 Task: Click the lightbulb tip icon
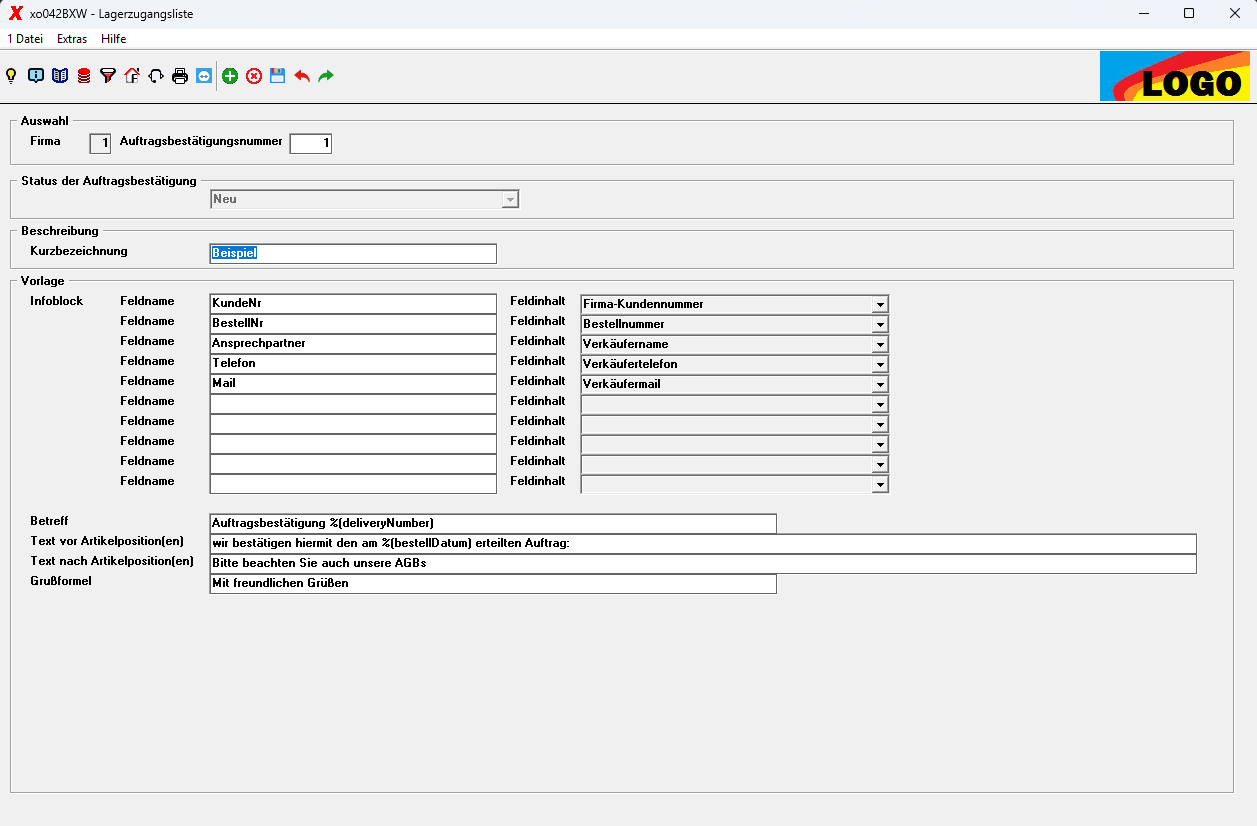(12, 76)
